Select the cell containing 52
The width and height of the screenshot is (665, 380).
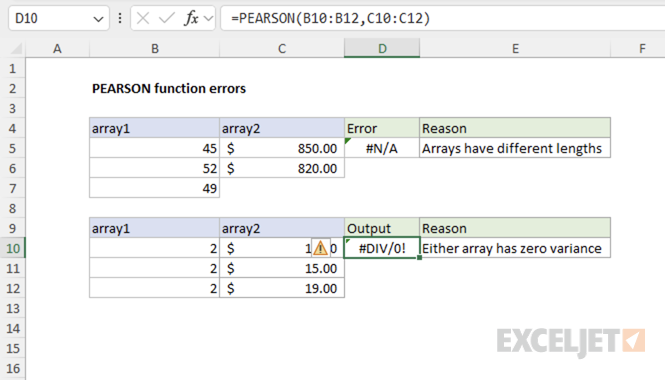click(154, 168)
